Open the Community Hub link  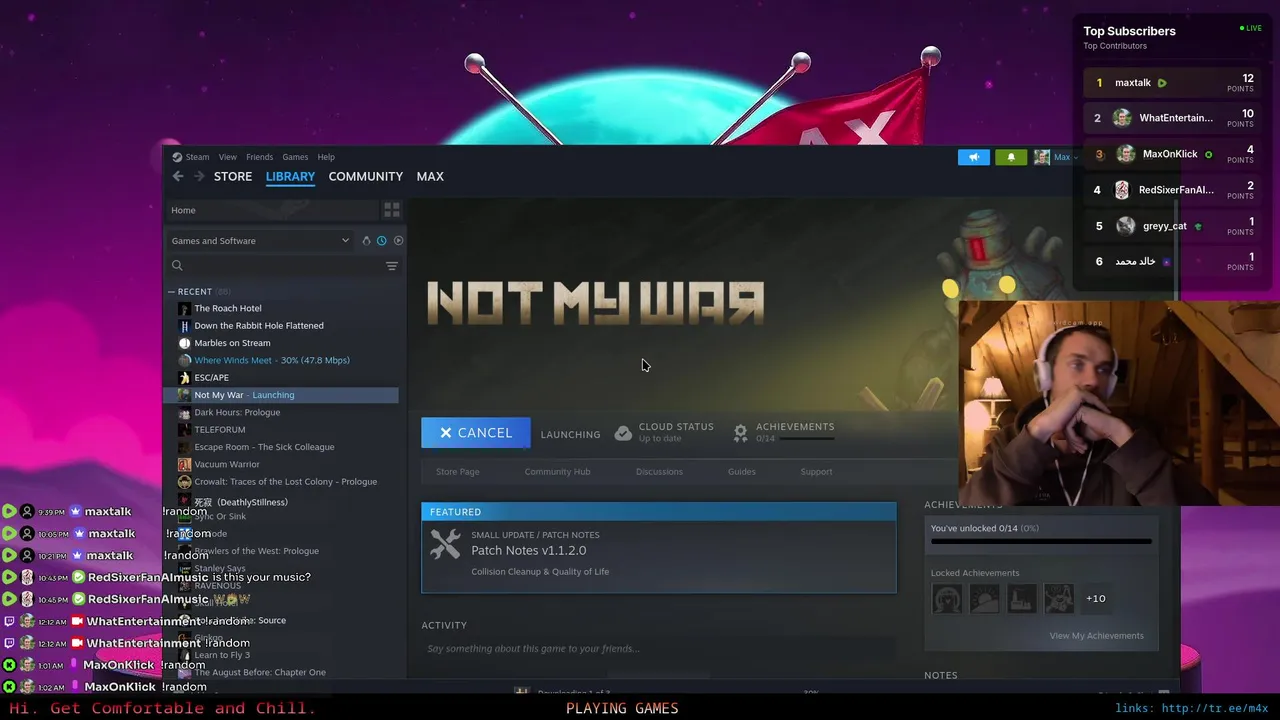(557, 472)
